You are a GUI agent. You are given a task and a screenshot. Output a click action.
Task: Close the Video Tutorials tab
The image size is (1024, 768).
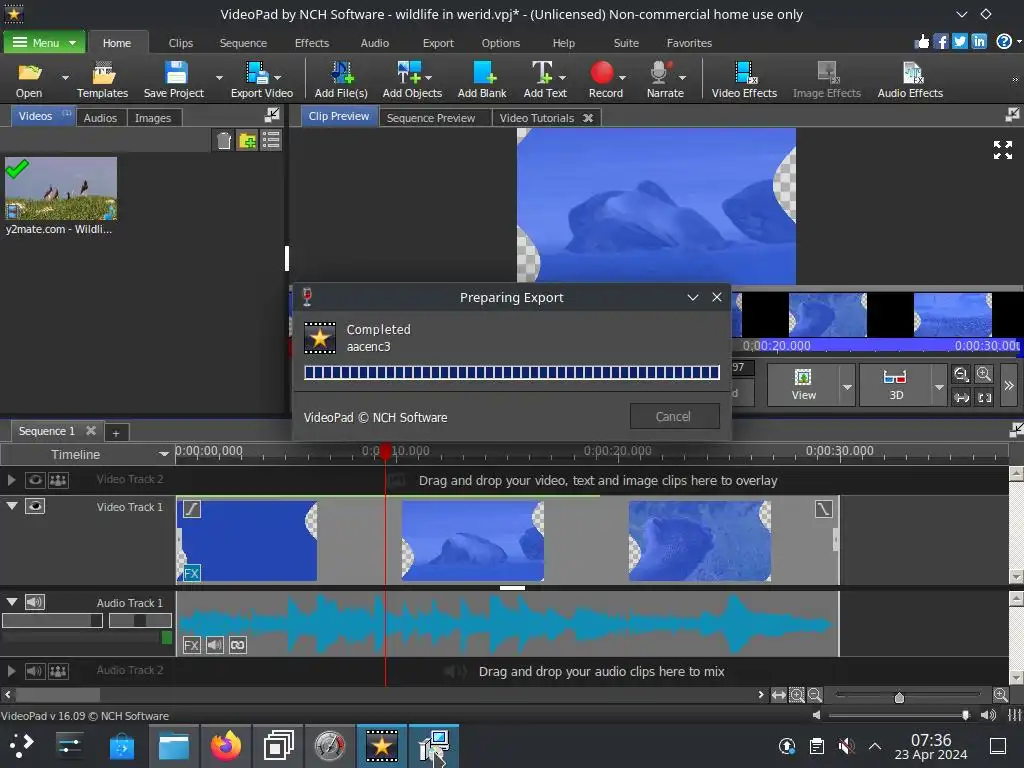point(588,118)
